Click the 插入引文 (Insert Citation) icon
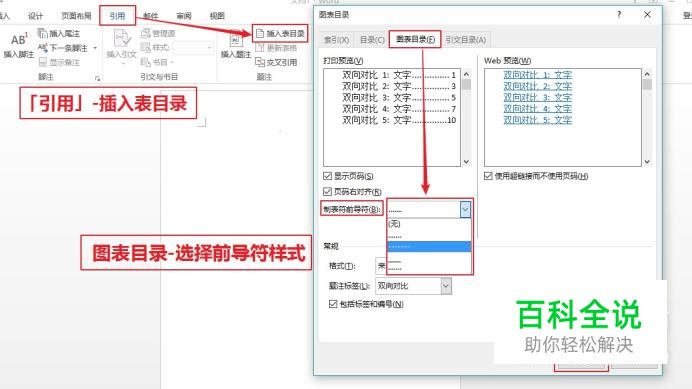This screenshot has width=692, height=389. (x=122, y=38)
